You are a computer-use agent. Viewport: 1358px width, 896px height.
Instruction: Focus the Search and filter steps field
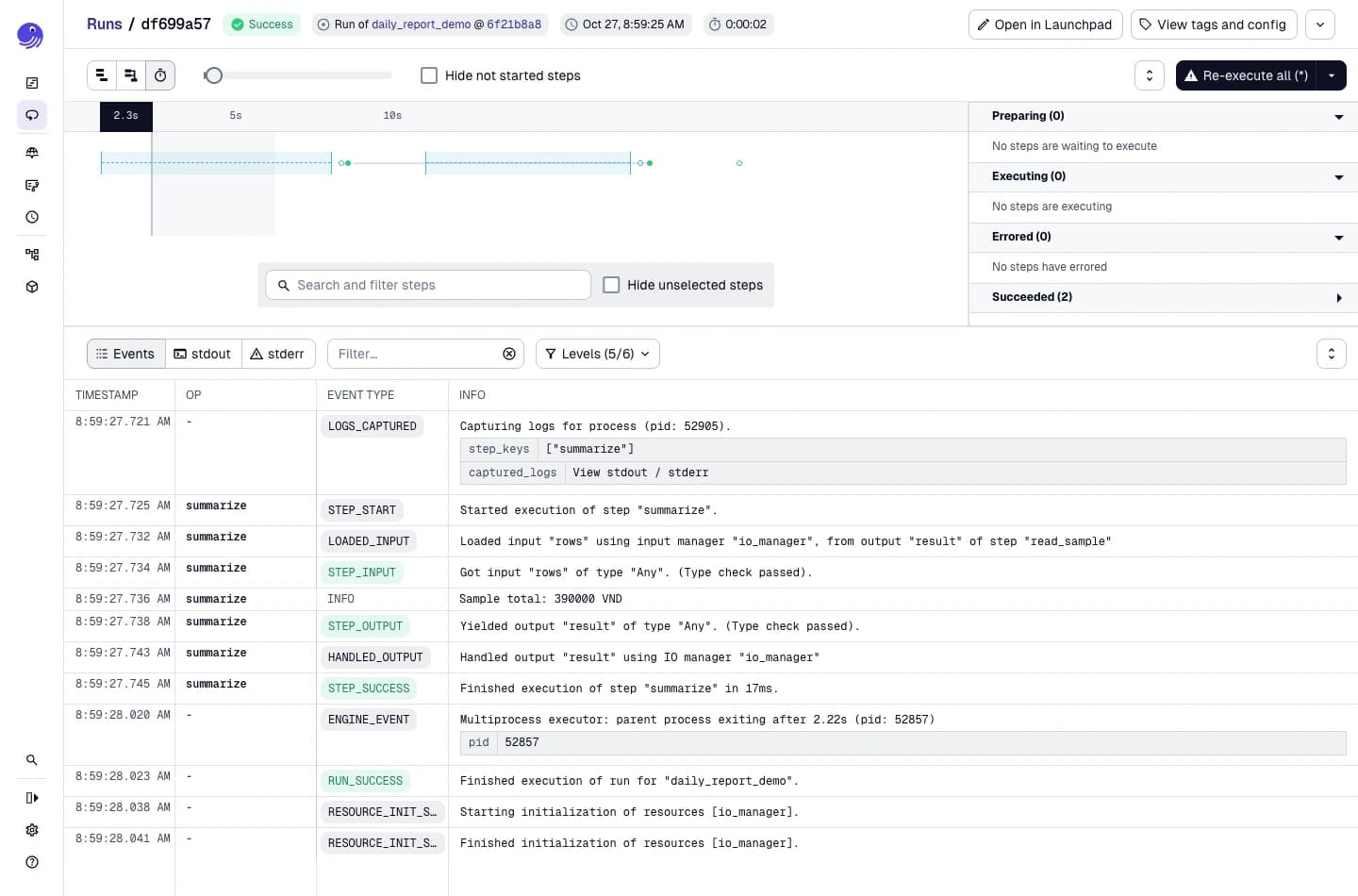coord(428,285)
